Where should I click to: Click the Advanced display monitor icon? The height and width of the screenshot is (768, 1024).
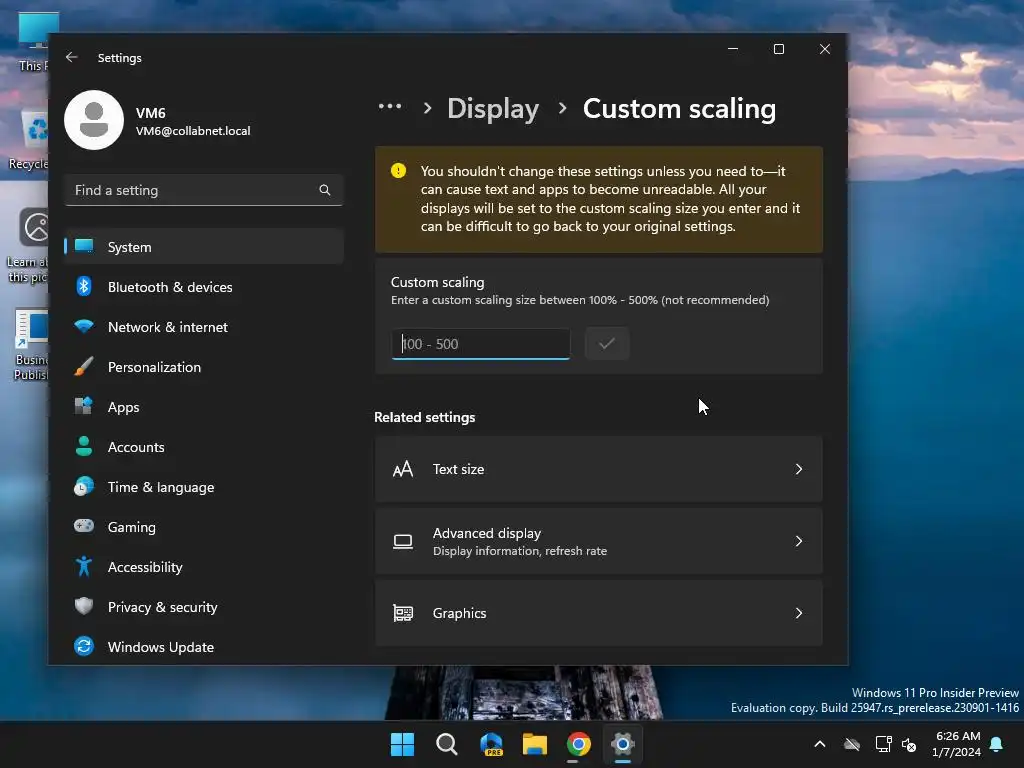coord(403,541)
